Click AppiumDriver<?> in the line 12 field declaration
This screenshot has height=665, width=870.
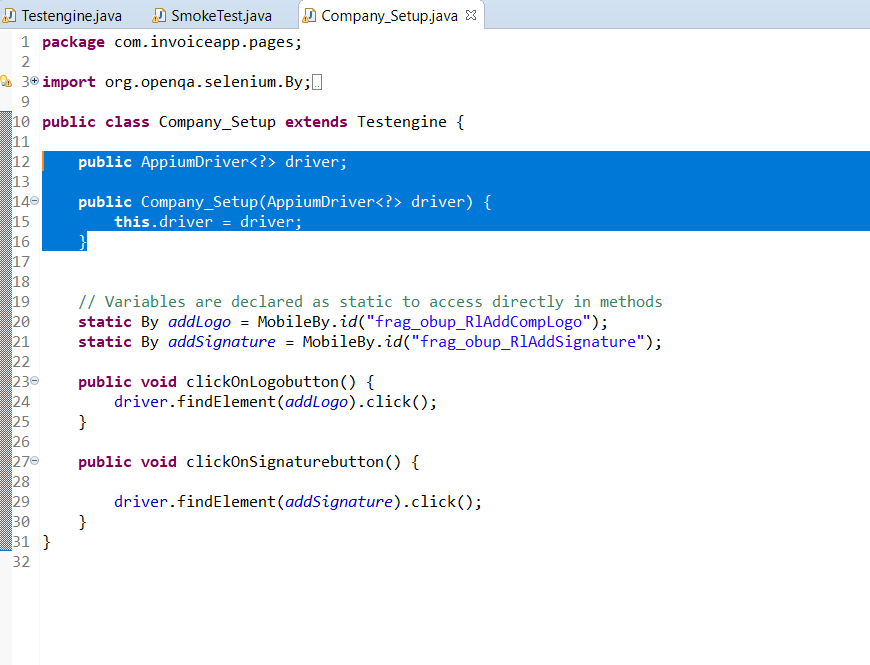click(x=208, y=162)
